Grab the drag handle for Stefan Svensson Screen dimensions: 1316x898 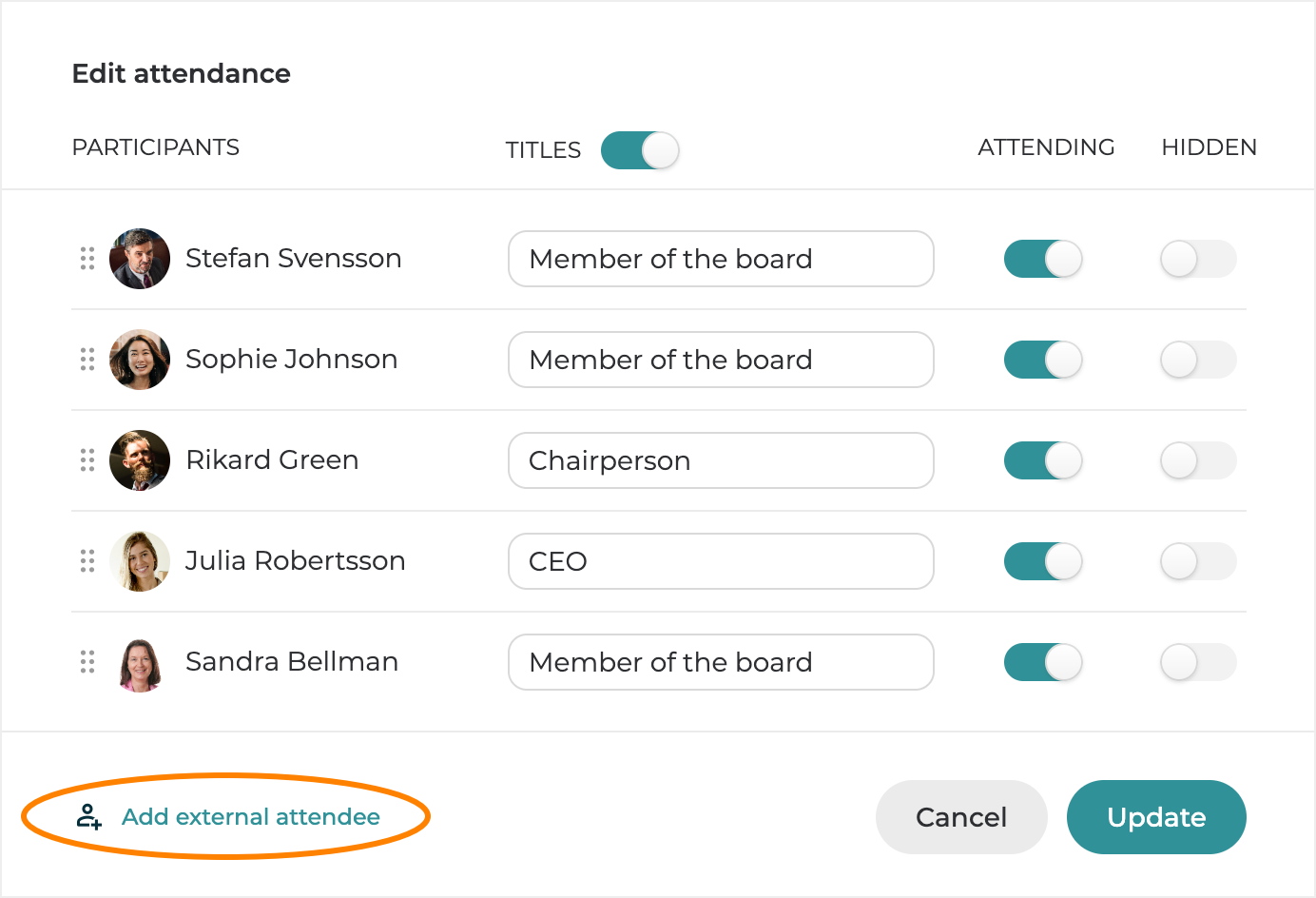pos(87,259)
